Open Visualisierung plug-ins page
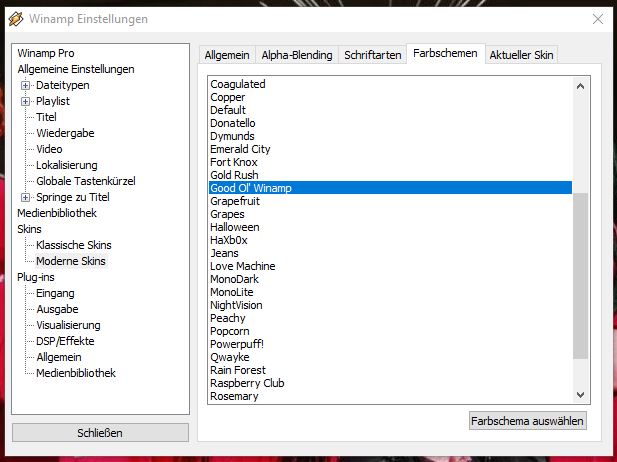The height and width of the screenshot is (462, 617). coord(68,325)
